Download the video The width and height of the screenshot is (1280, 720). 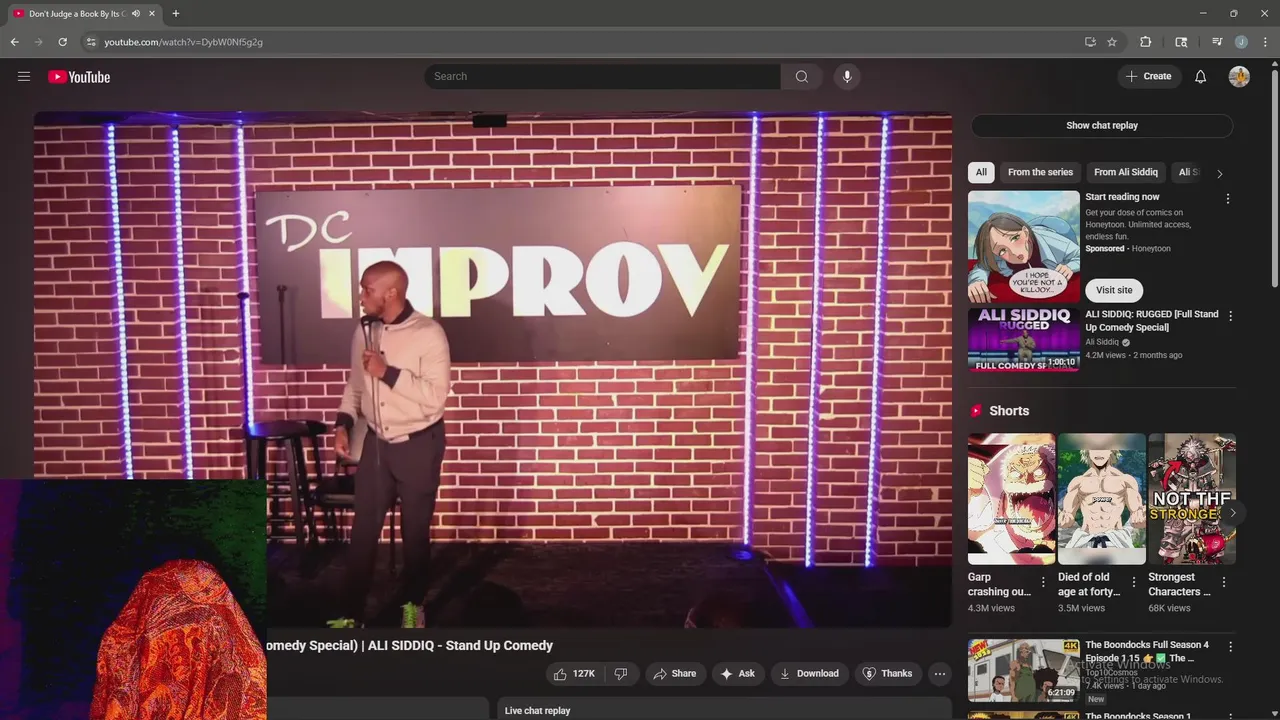810,674
